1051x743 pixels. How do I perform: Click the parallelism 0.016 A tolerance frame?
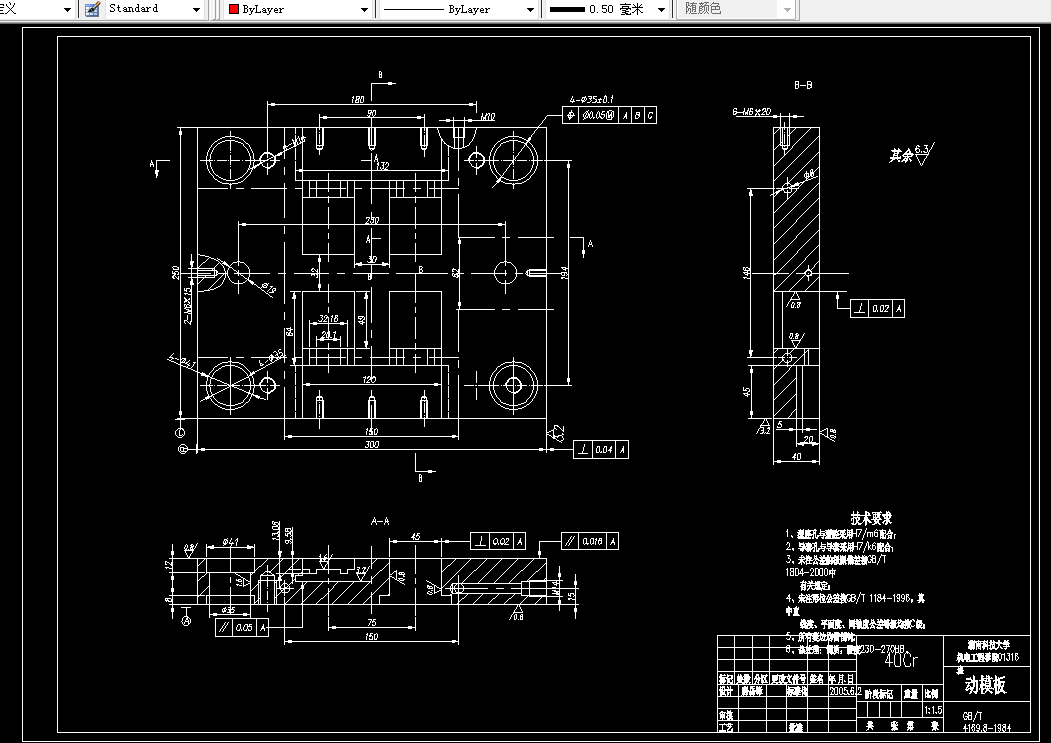[589, 540]
